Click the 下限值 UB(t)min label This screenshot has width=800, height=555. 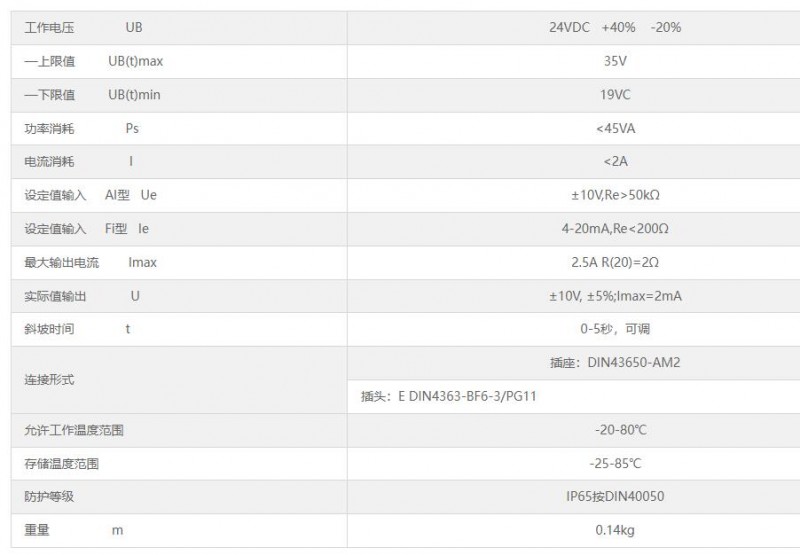92,95
